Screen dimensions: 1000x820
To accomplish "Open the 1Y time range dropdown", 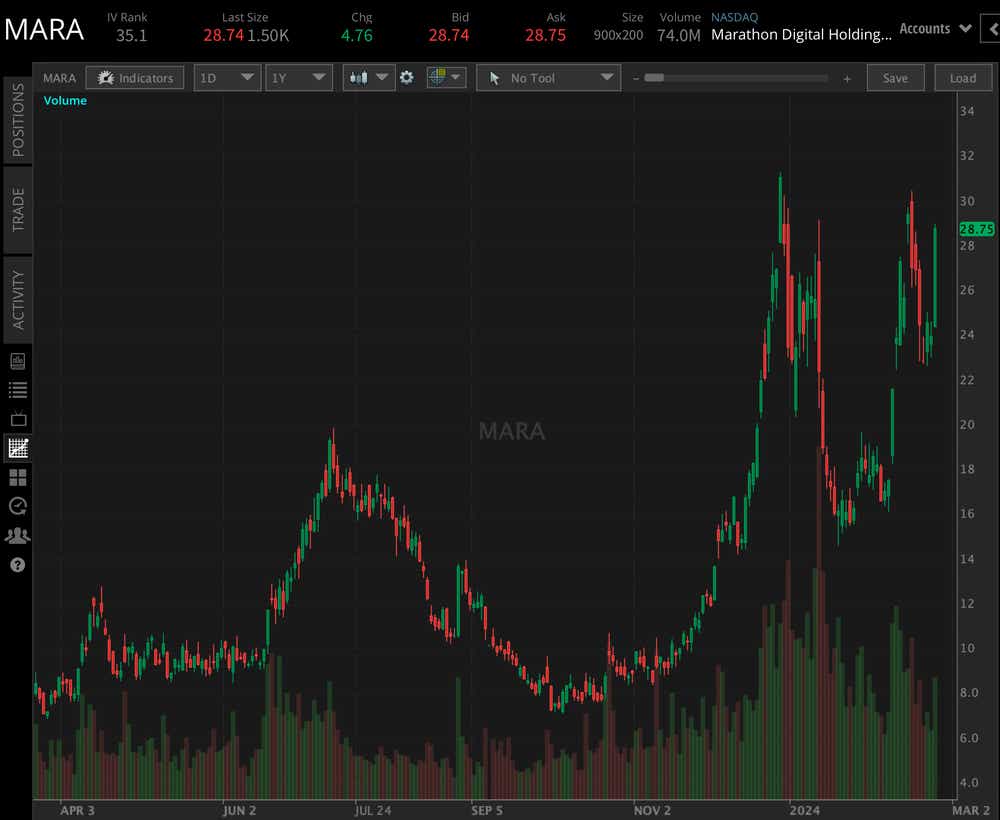I will tap(298, 78).
